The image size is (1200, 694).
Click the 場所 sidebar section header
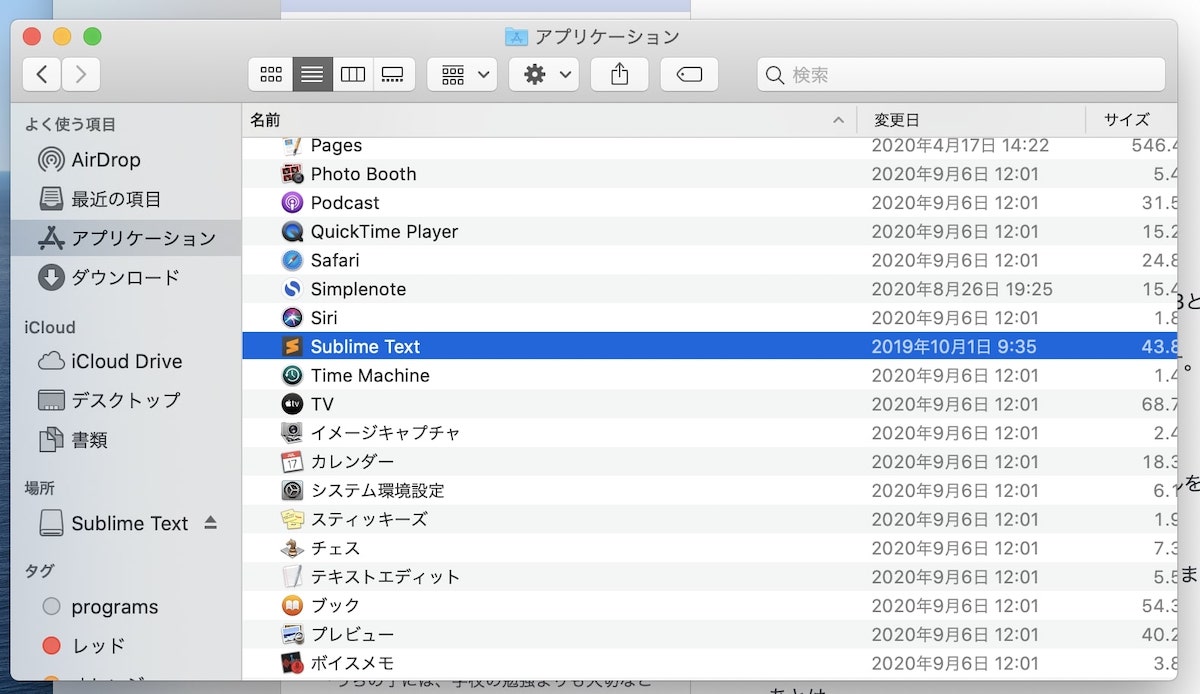39,488
